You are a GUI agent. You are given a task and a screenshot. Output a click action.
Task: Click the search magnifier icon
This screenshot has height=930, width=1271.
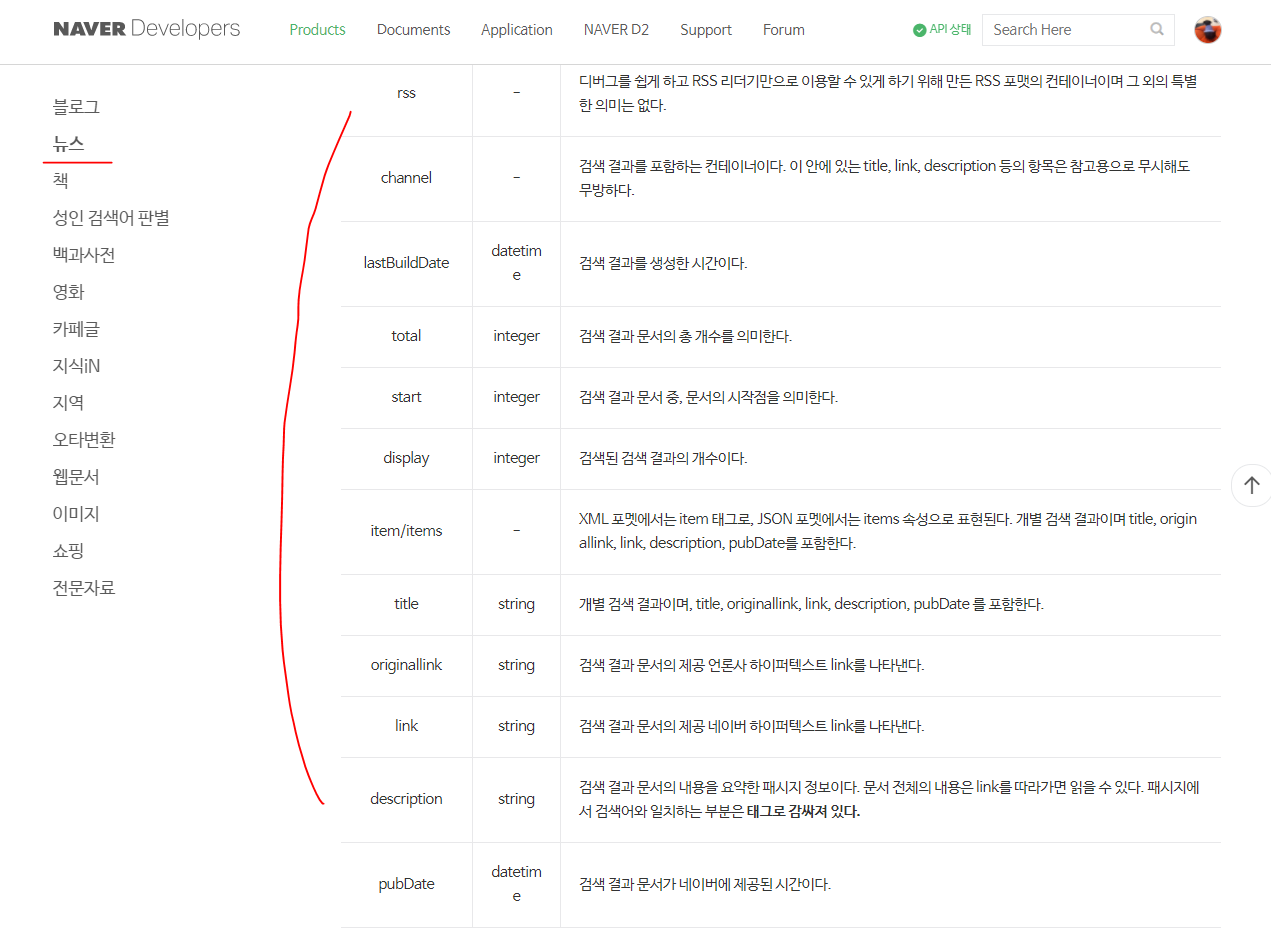pyautogui.click(x=1157, y=29)
